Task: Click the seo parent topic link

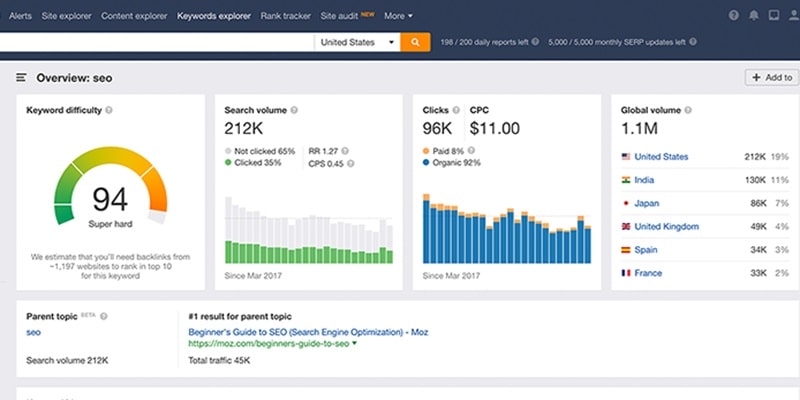Action: (x=33, y=332)
